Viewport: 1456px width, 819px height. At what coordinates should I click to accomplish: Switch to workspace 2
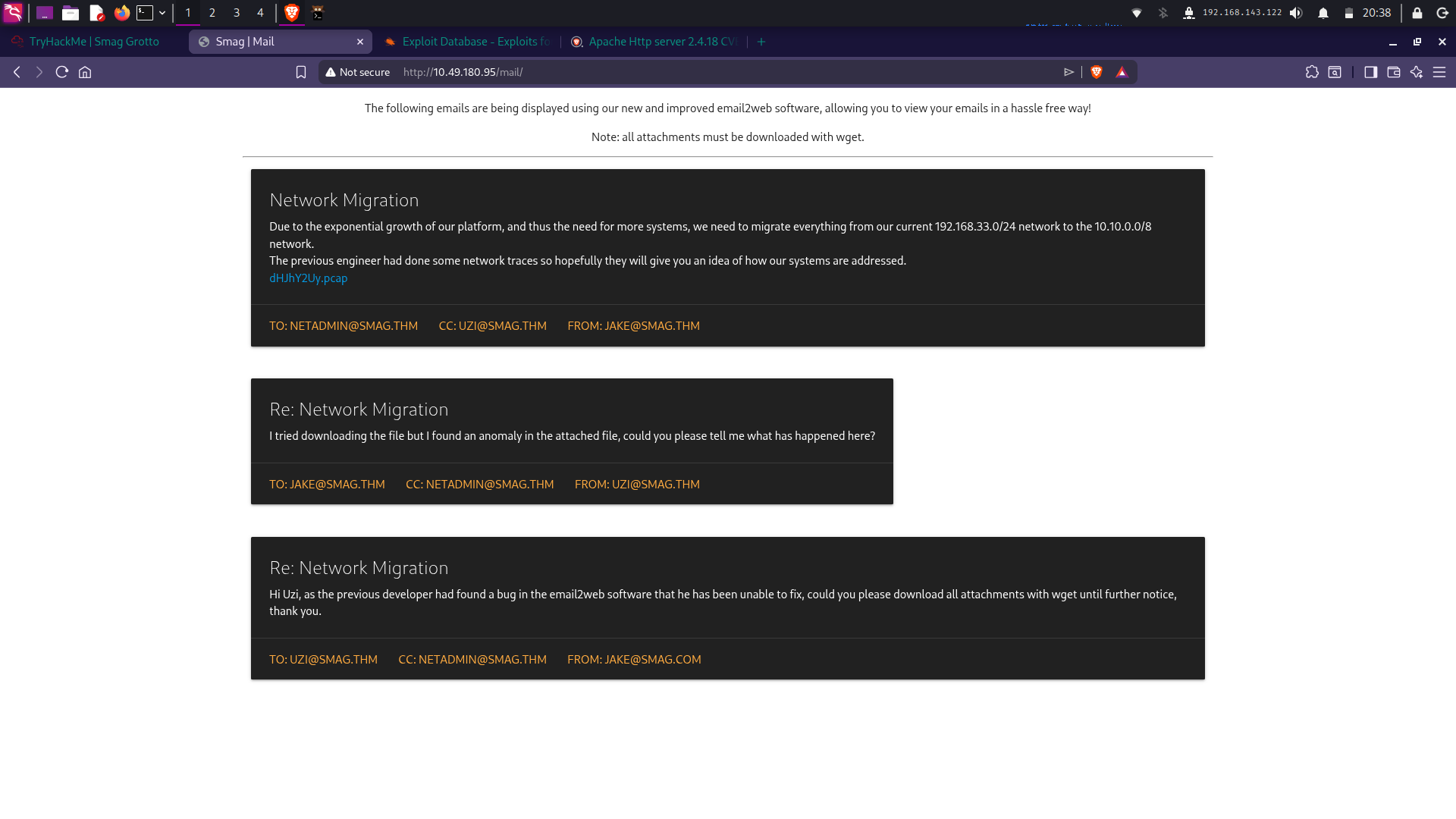(212, 13)
